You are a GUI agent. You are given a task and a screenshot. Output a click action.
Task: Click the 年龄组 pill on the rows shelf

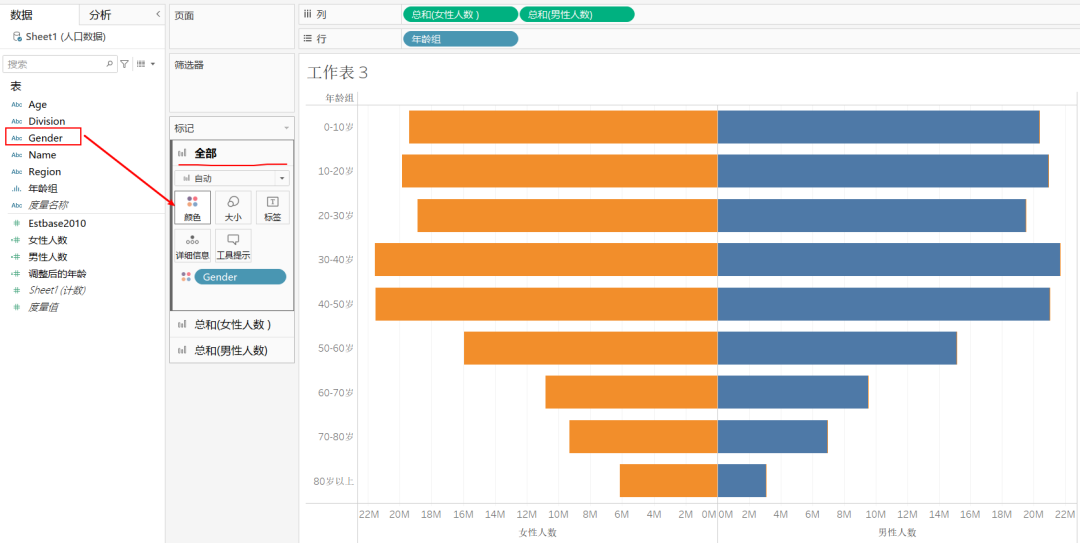pos(460,39)
